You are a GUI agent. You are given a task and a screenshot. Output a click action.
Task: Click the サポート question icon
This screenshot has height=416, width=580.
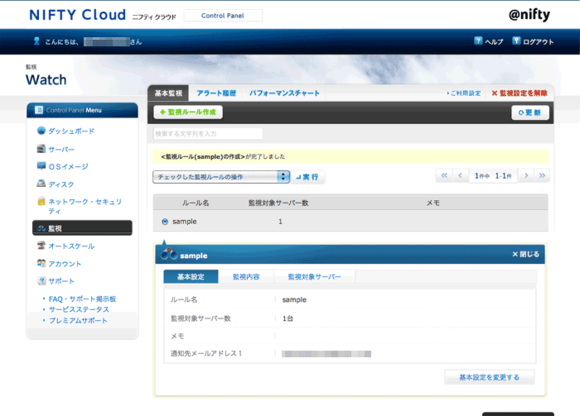[x=41, y=281]
